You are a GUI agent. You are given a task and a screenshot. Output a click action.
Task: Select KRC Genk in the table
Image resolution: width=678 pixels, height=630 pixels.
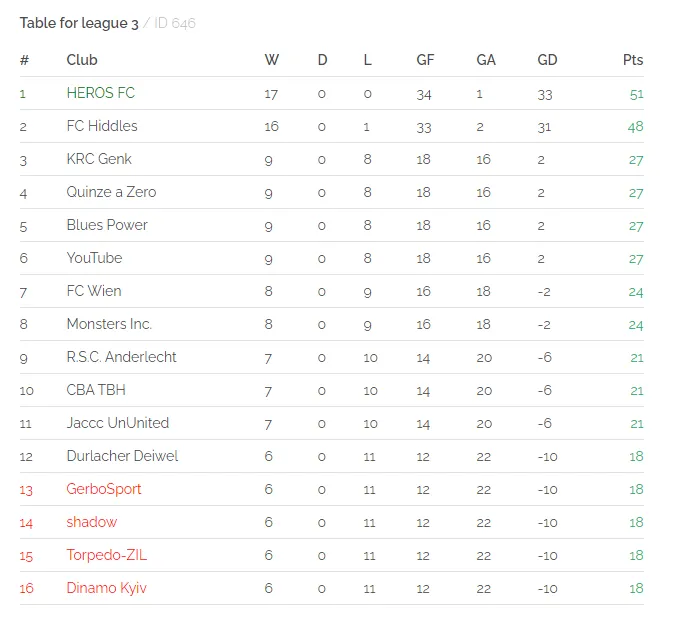click(x=99, y=159)
